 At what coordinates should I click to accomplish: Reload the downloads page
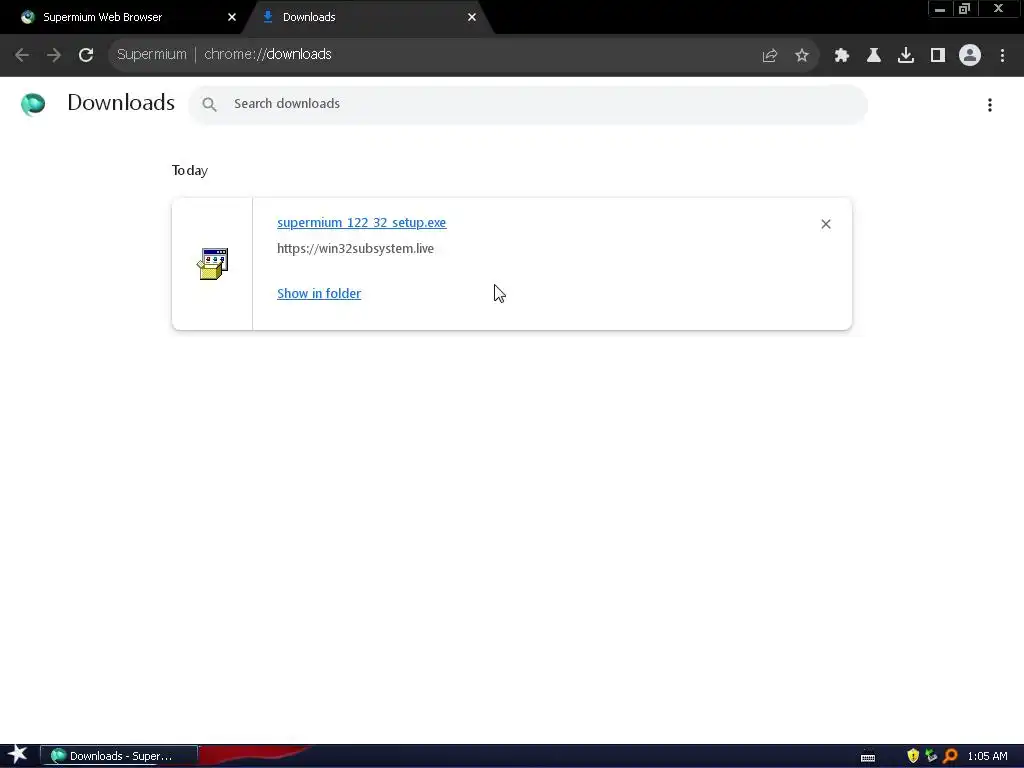pyautogui.click(x=86, y=55)
